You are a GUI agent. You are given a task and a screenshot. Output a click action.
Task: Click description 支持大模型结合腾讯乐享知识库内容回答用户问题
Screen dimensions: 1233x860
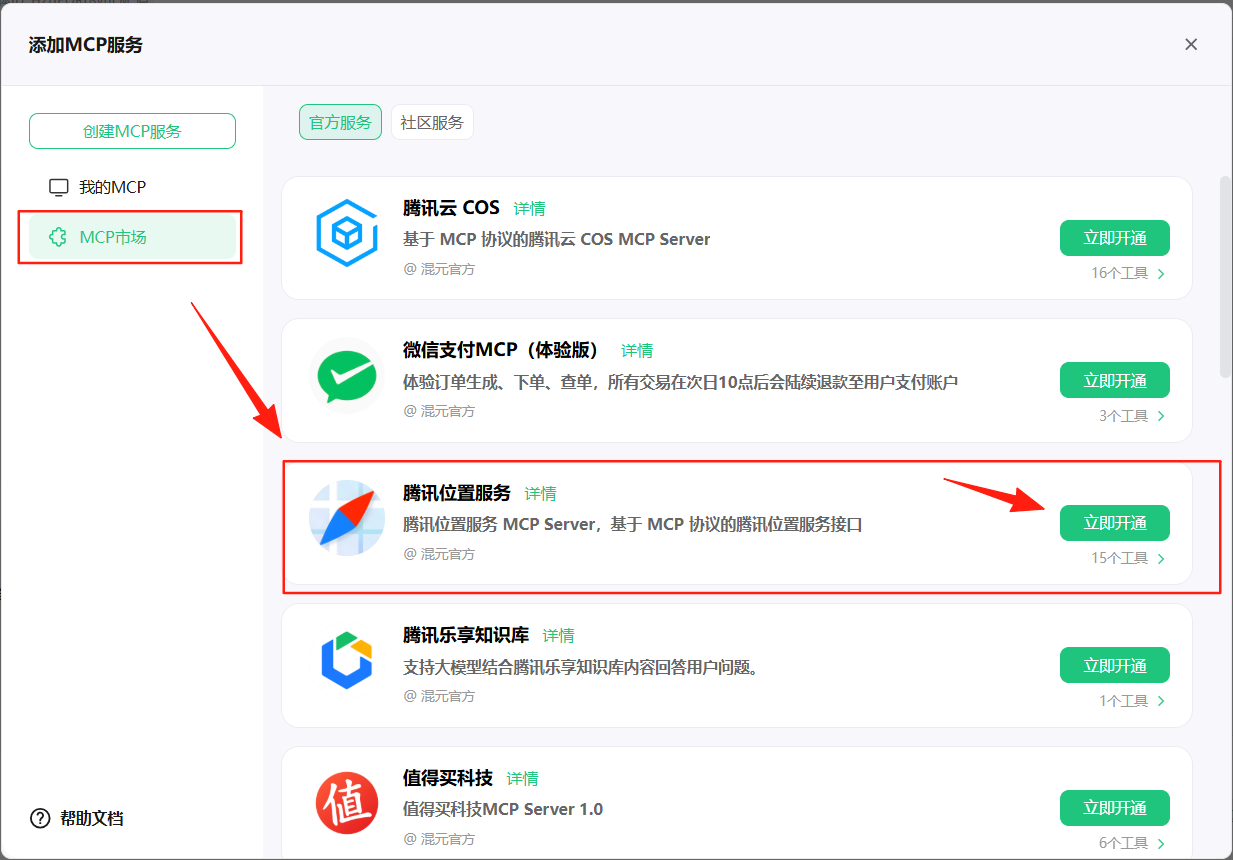[581, 666]
